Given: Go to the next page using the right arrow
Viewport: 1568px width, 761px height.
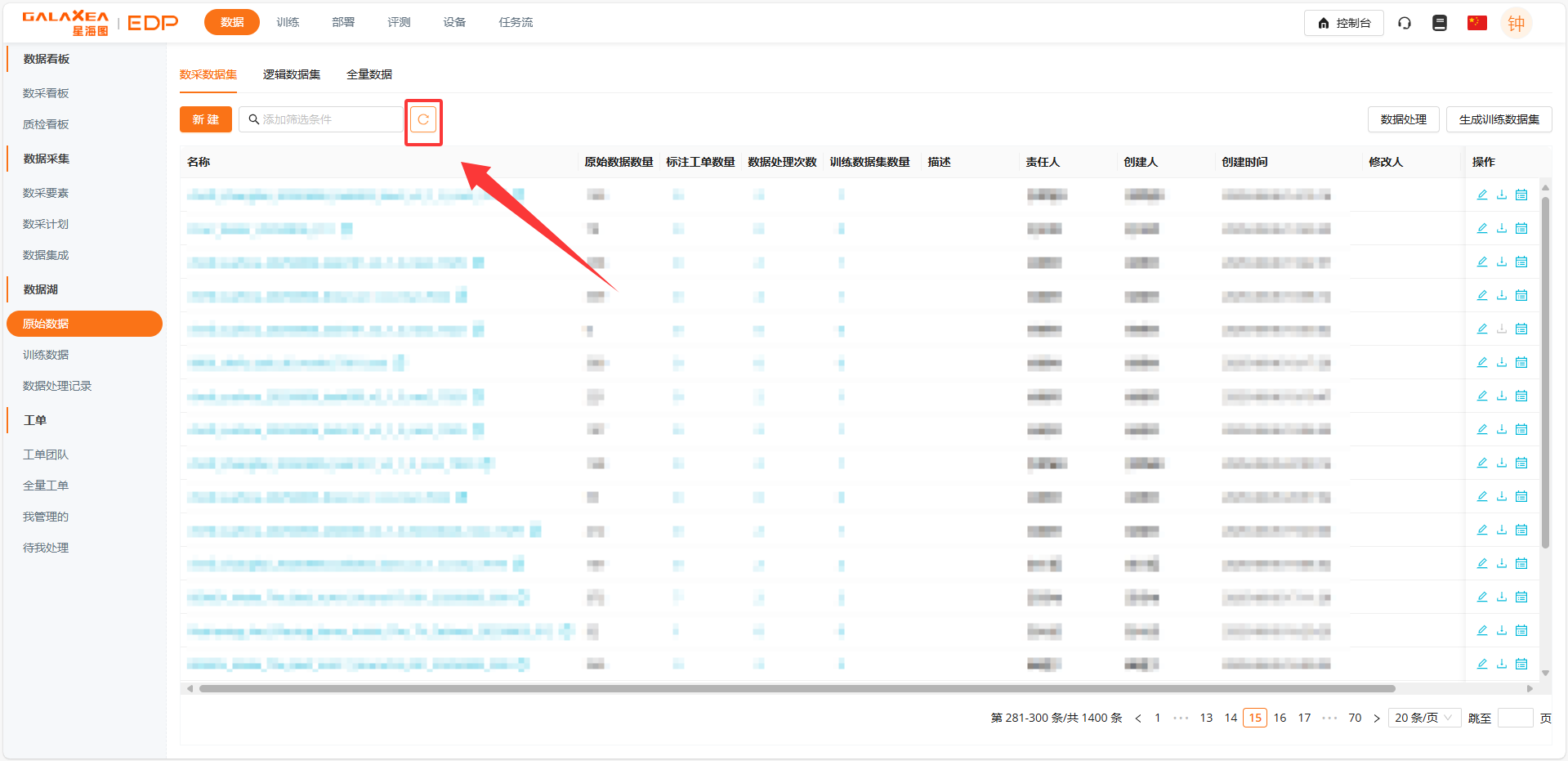Looking at the screenshot, I should point(1376,718).
